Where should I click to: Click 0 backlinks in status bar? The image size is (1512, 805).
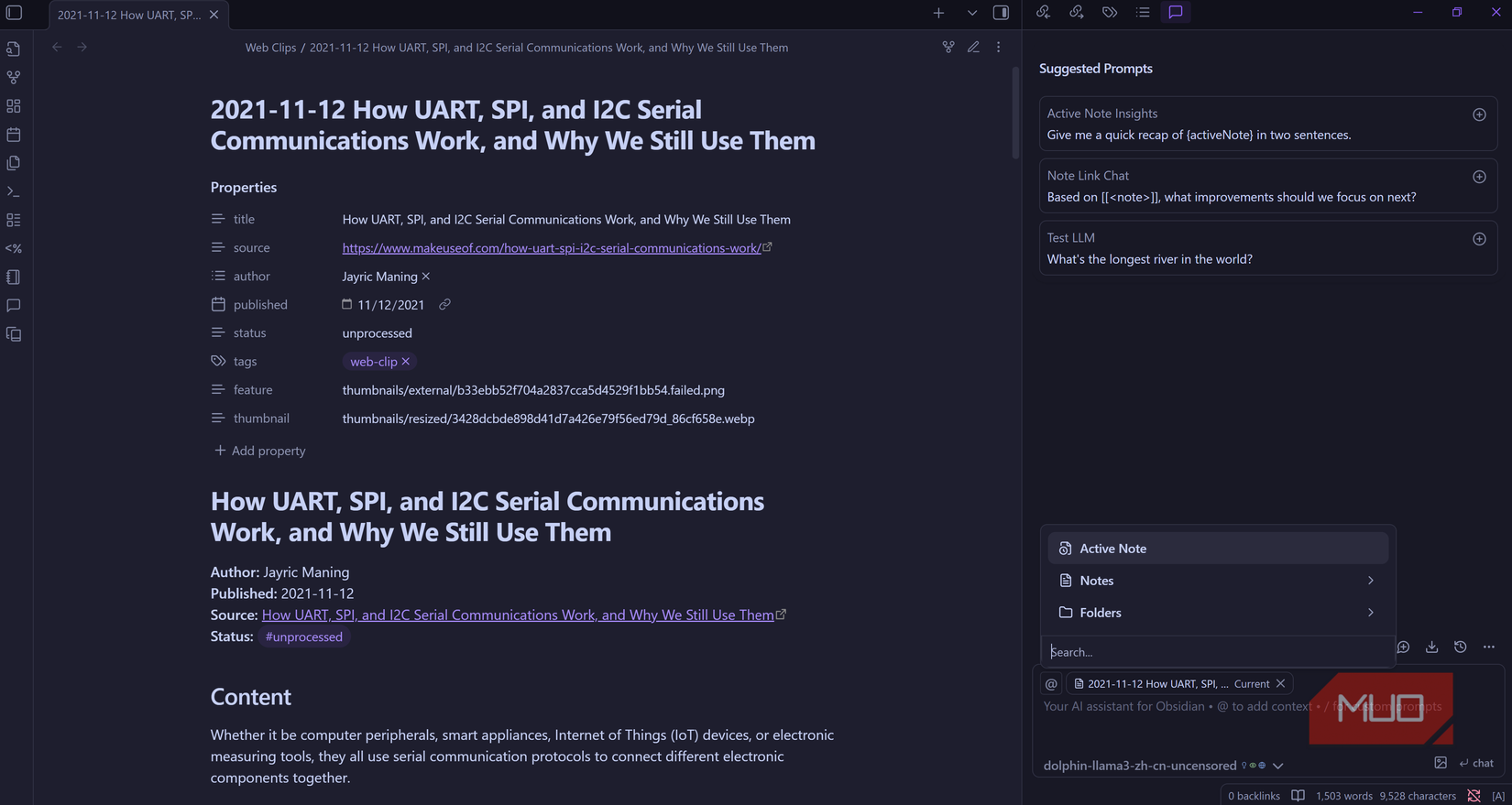tap(1254, 796)
